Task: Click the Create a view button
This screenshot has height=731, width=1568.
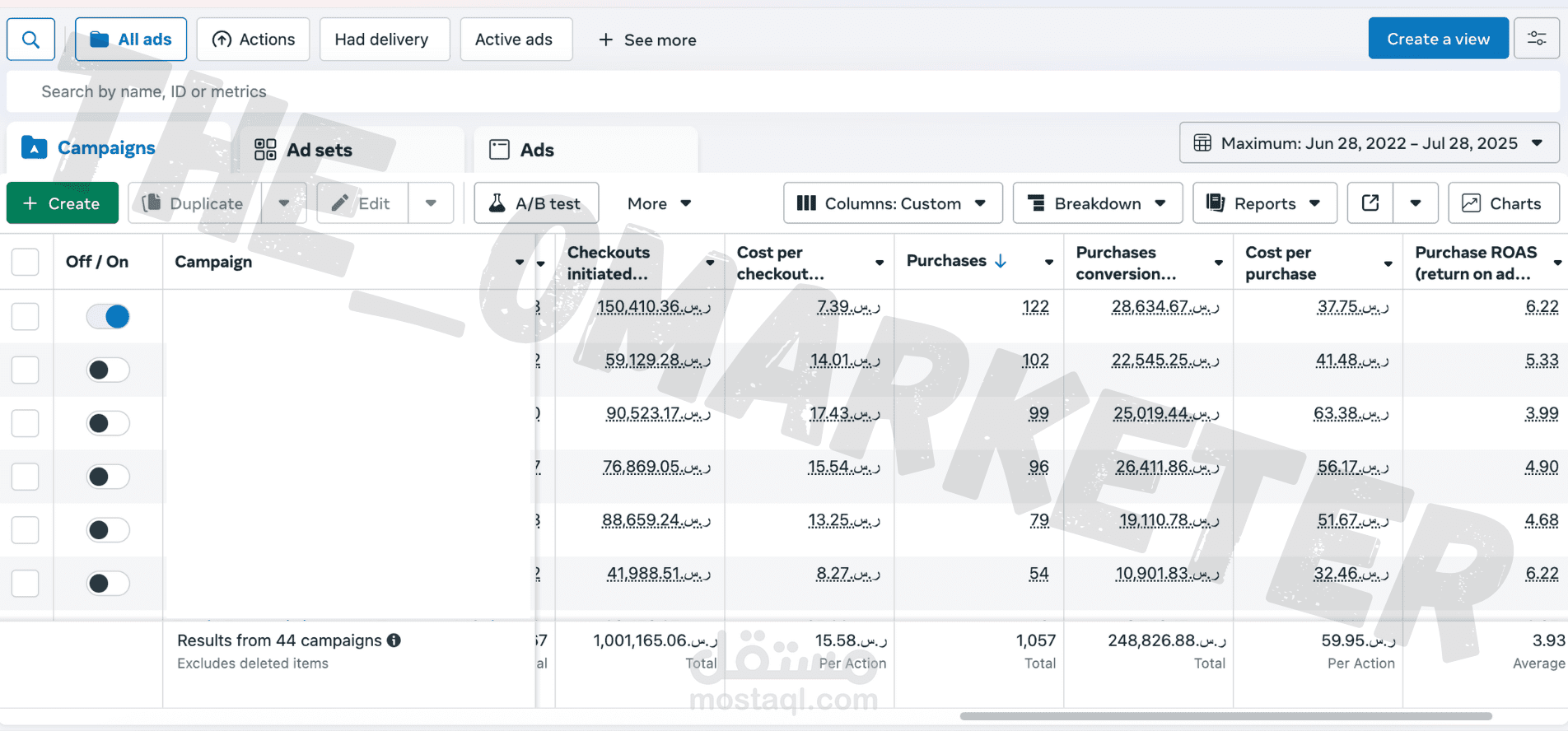Action: 1439,39
